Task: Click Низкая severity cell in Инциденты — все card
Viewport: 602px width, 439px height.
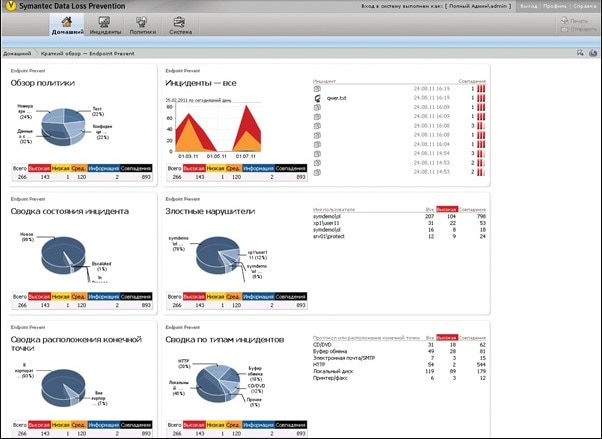Action: pyautogui.click(x=215, y=168)
